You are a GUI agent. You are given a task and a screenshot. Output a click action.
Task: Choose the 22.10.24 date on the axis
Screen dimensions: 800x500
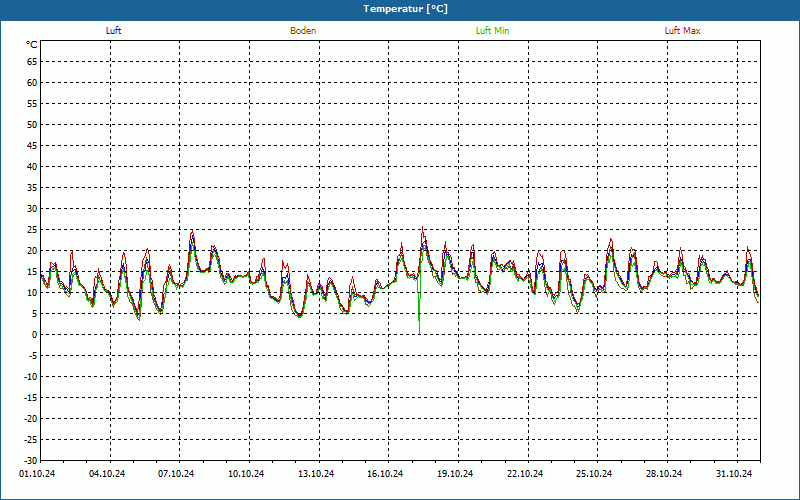coord(524,474)
